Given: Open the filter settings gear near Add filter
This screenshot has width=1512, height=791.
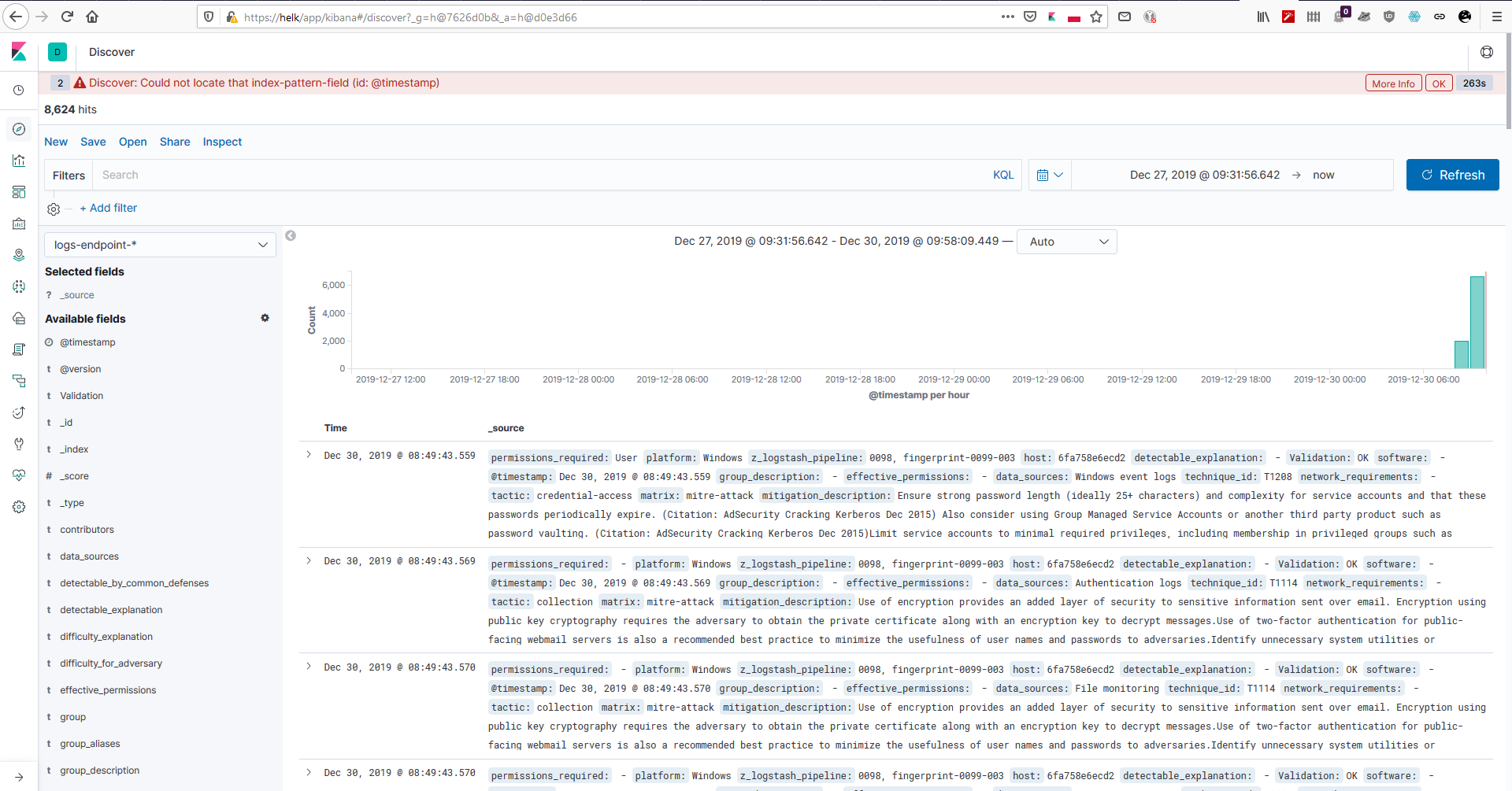Looking at the screenshot, I should coord(53,209).
